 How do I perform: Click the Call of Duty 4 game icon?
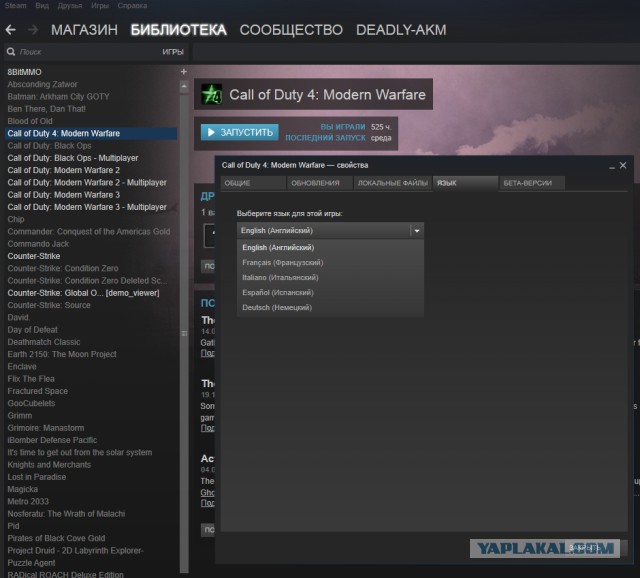pyautogui.click(x=212, y=94)
